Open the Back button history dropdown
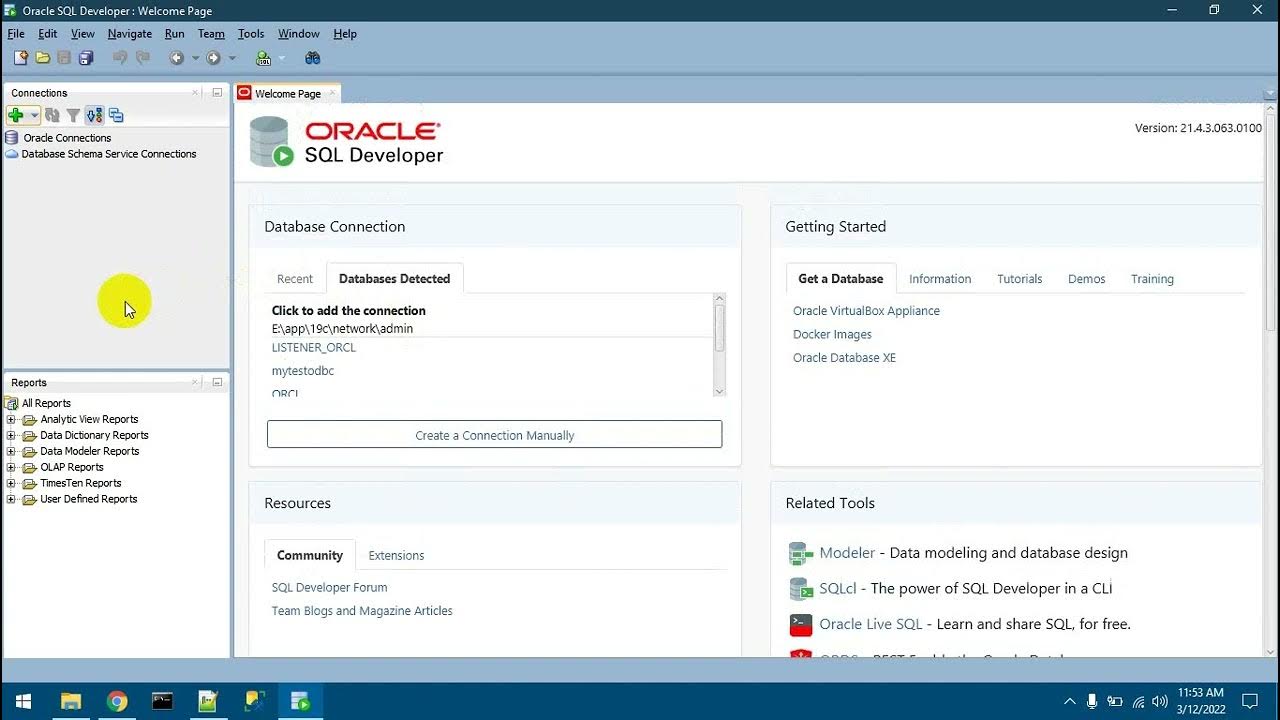1280x720 pixels. click(195, 58)
